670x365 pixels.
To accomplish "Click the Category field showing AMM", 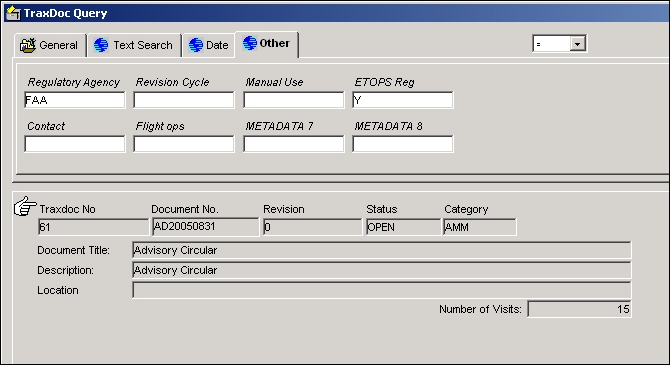I will (479, 227).
